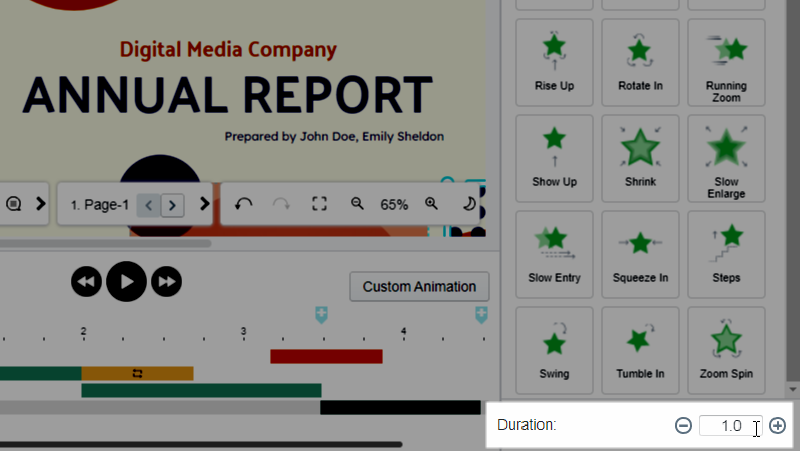Choose the Rotate In animation
This screenshot has width=800, height=451.
[640, 62]
